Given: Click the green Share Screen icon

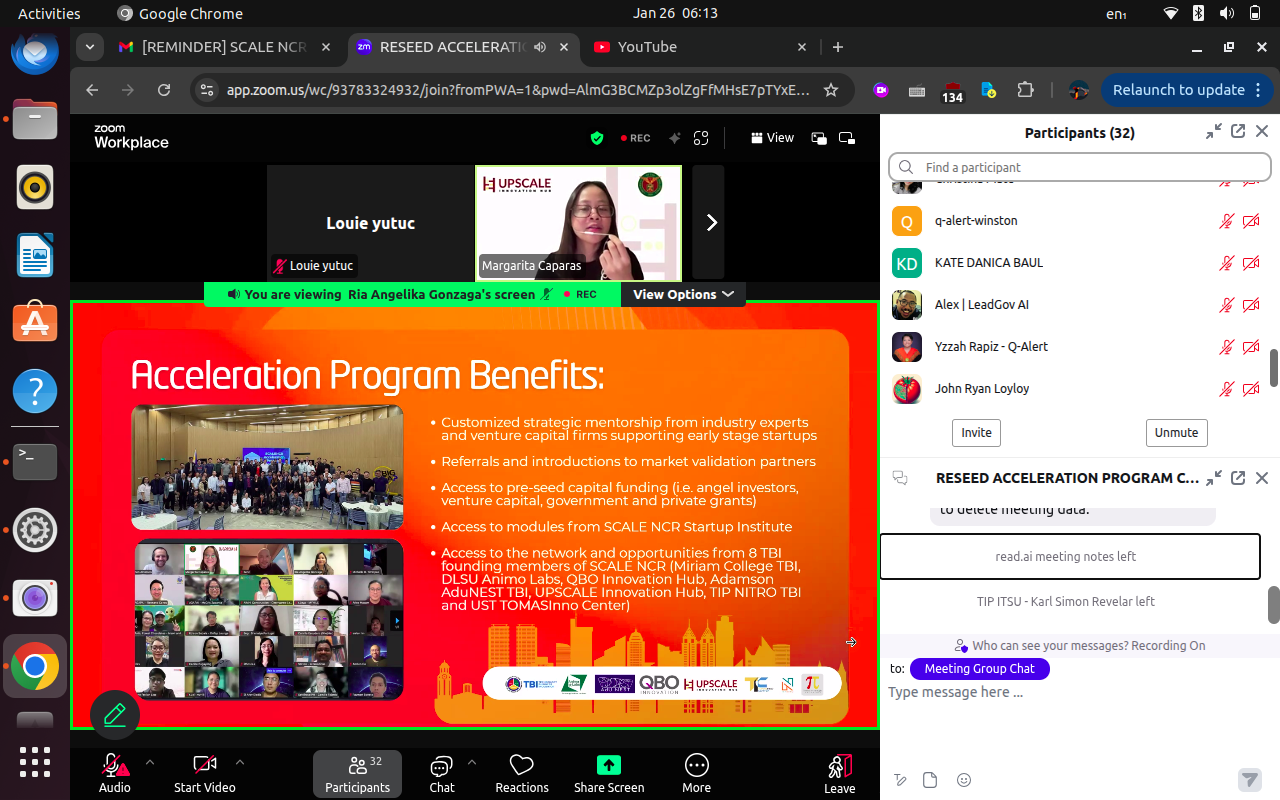Looking at the screenshot, I should point(608,766).
